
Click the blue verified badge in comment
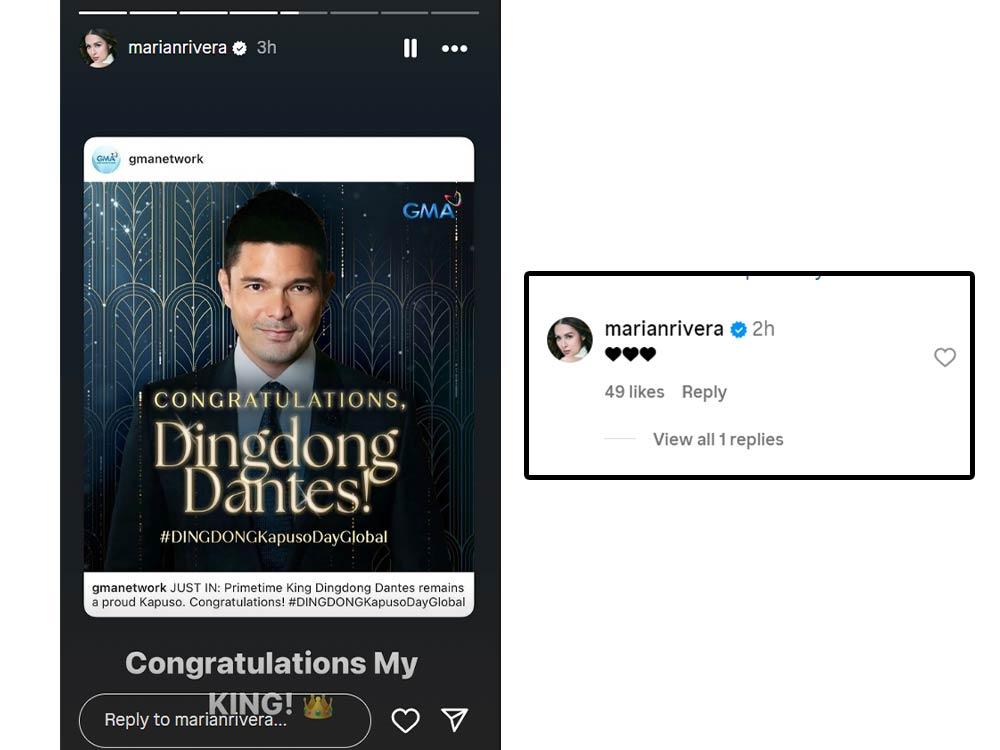[738, 330]
